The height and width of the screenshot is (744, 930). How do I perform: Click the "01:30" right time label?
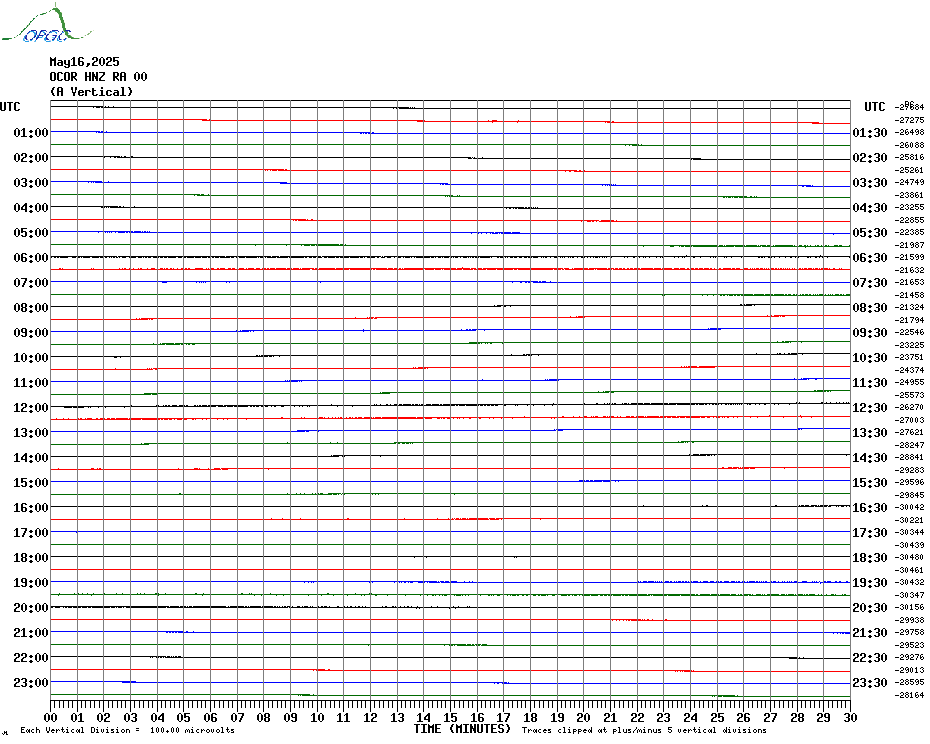870,132
